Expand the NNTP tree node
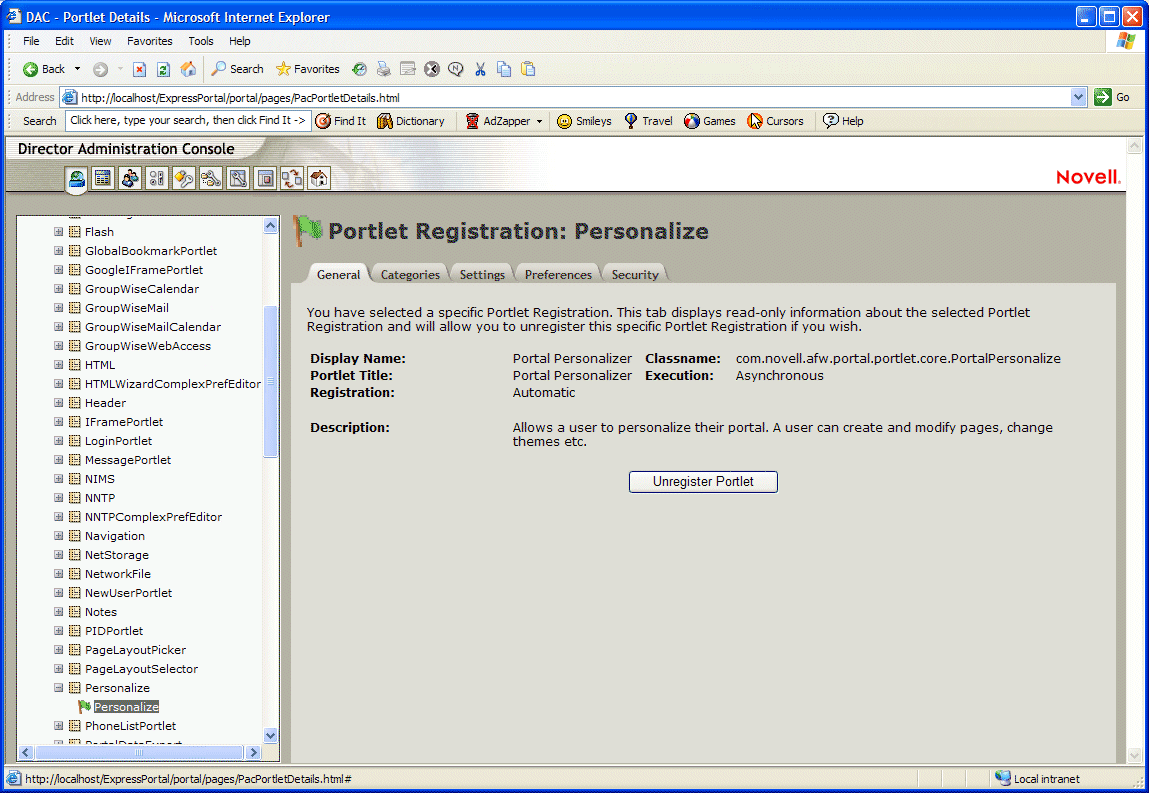 click(x=59, y=498)
